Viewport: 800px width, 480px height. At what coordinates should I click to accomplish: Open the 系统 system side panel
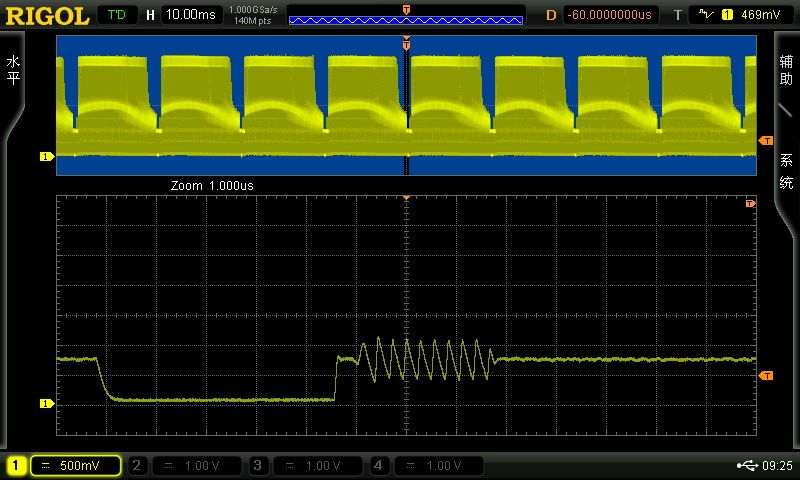[x=786, y=169]
